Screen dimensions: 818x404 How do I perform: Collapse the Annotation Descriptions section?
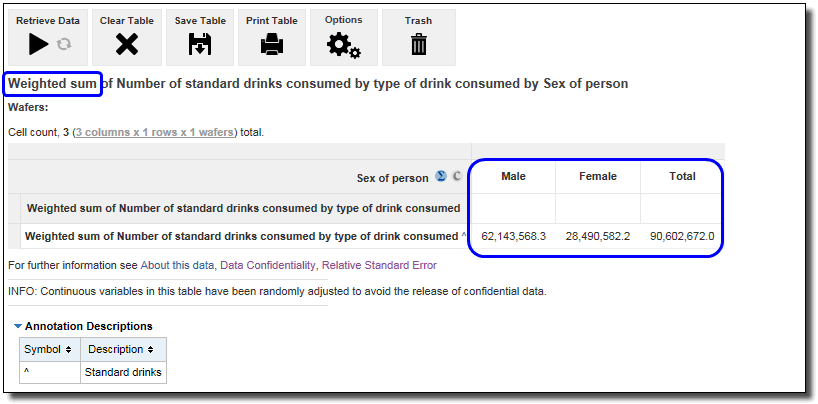click(19, 326)
